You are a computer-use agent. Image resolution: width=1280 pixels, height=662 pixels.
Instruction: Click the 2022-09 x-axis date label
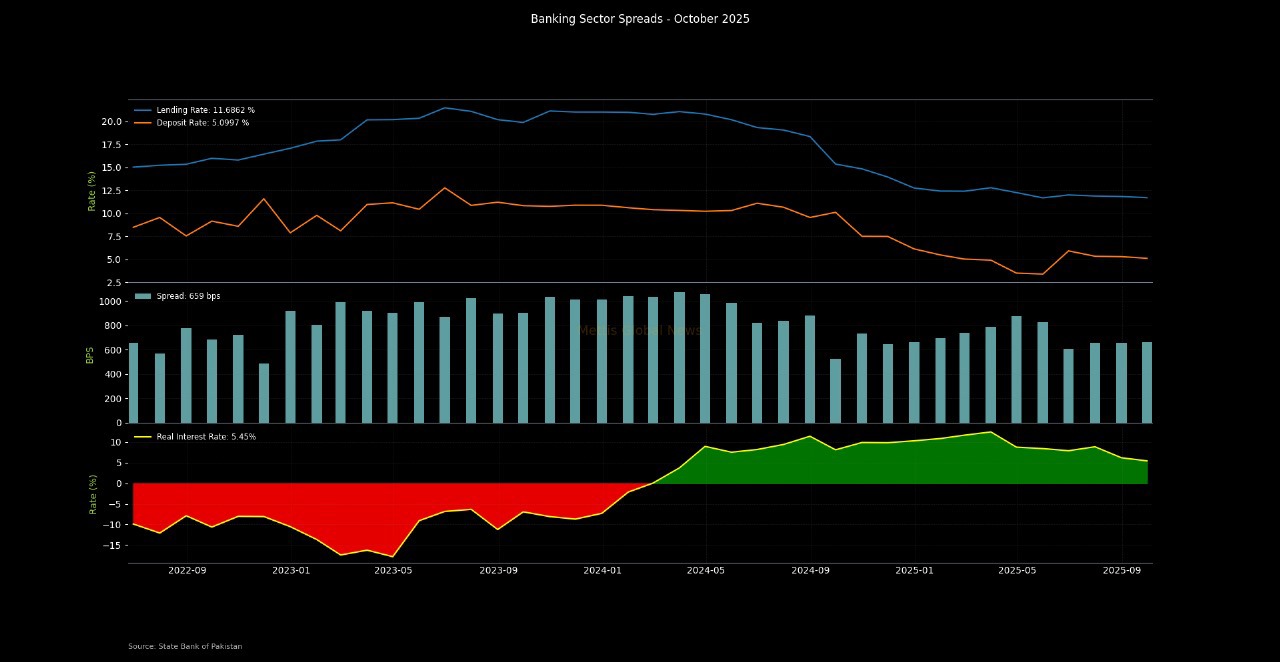coord(187,571)
